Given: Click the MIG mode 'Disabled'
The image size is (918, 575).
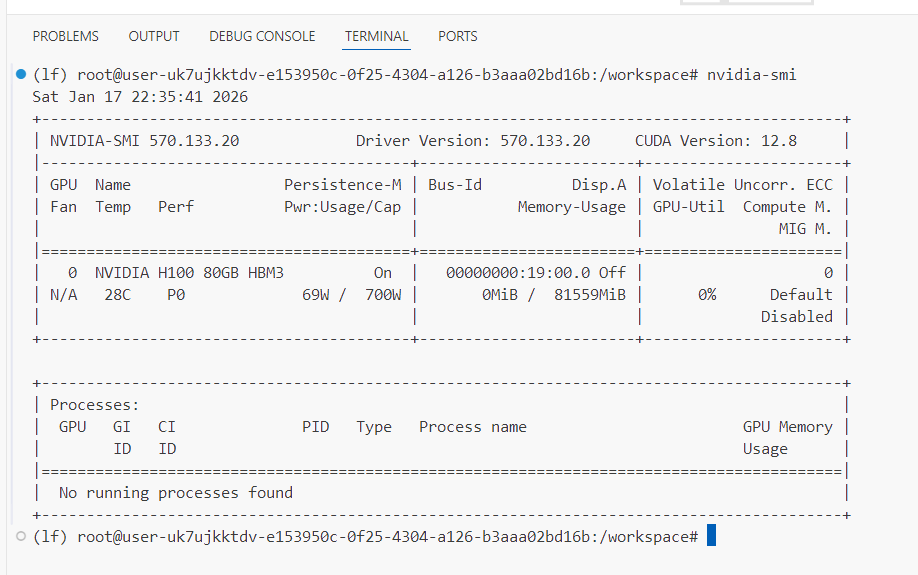Looking at the screenshot, I should [x=797, y=317].
